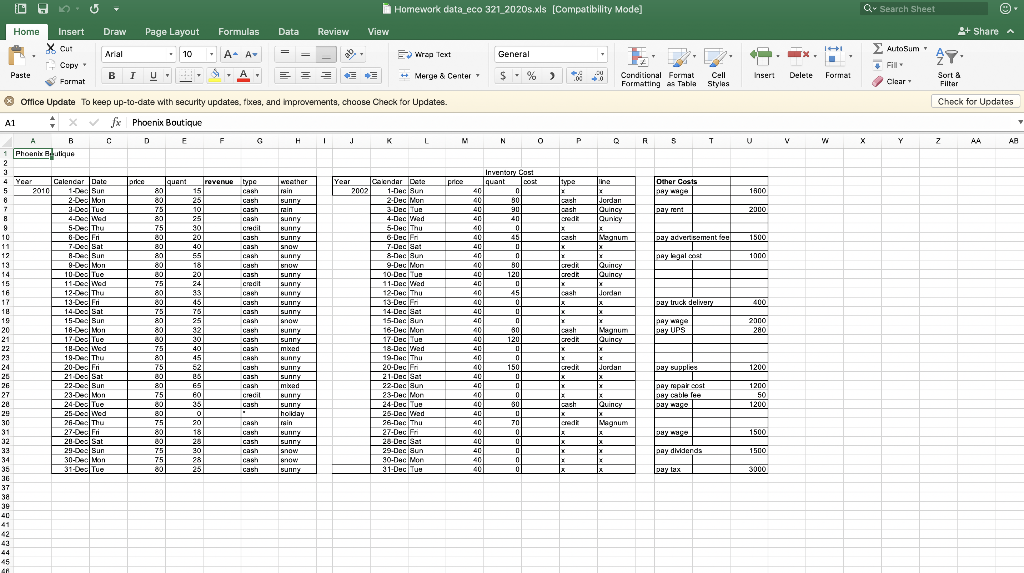
Task: Click the Name Box showing A1
Action: [25, 122]
